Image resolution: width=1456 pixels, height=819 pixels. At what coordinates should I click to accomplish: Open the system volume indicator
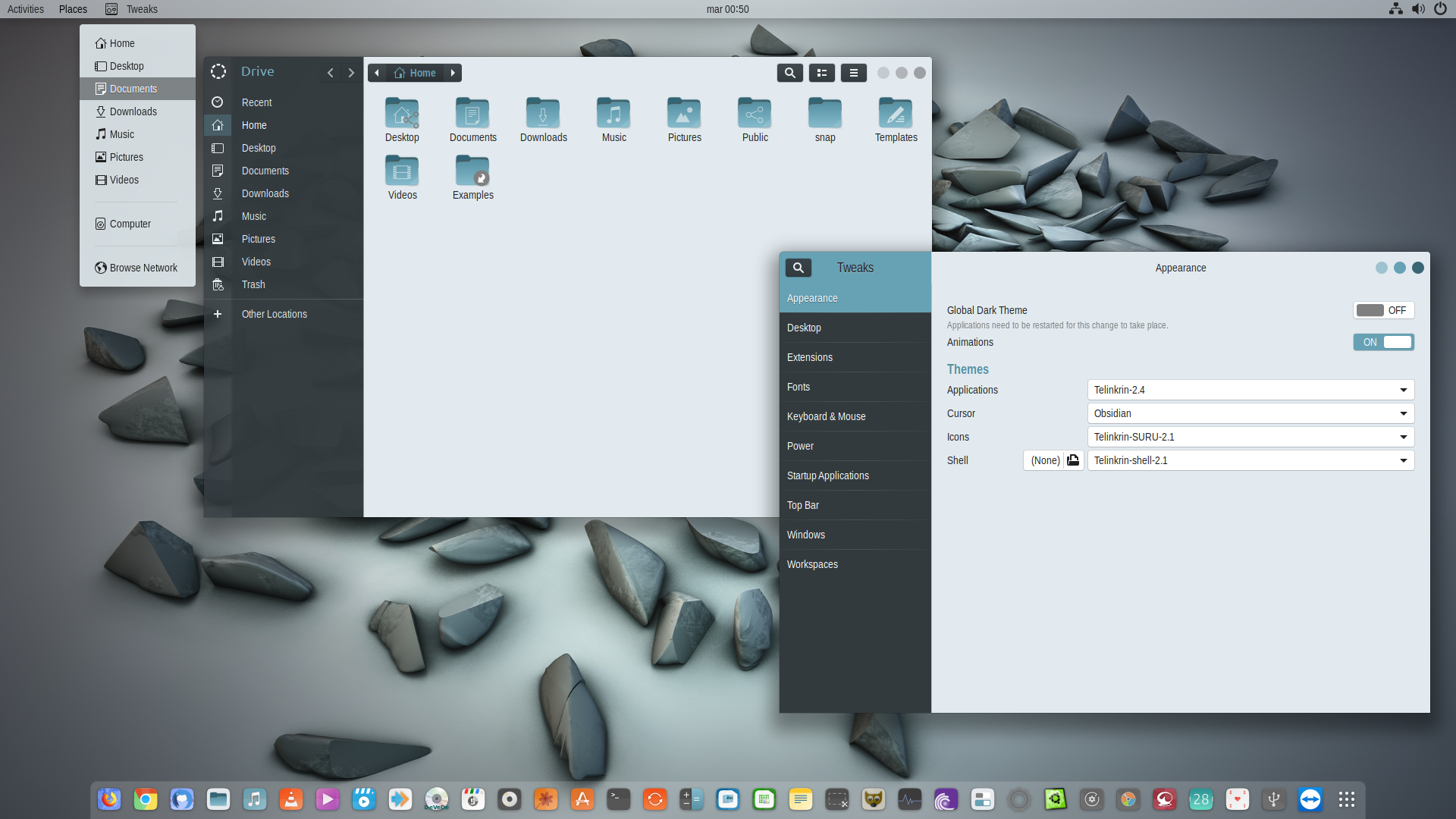1417,9
